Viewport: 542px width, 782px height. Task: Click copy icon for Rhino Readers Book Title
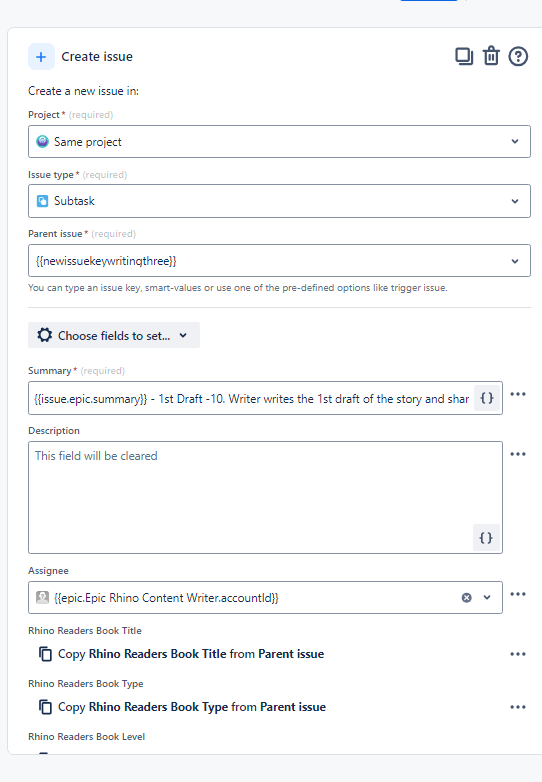[45, 654]
